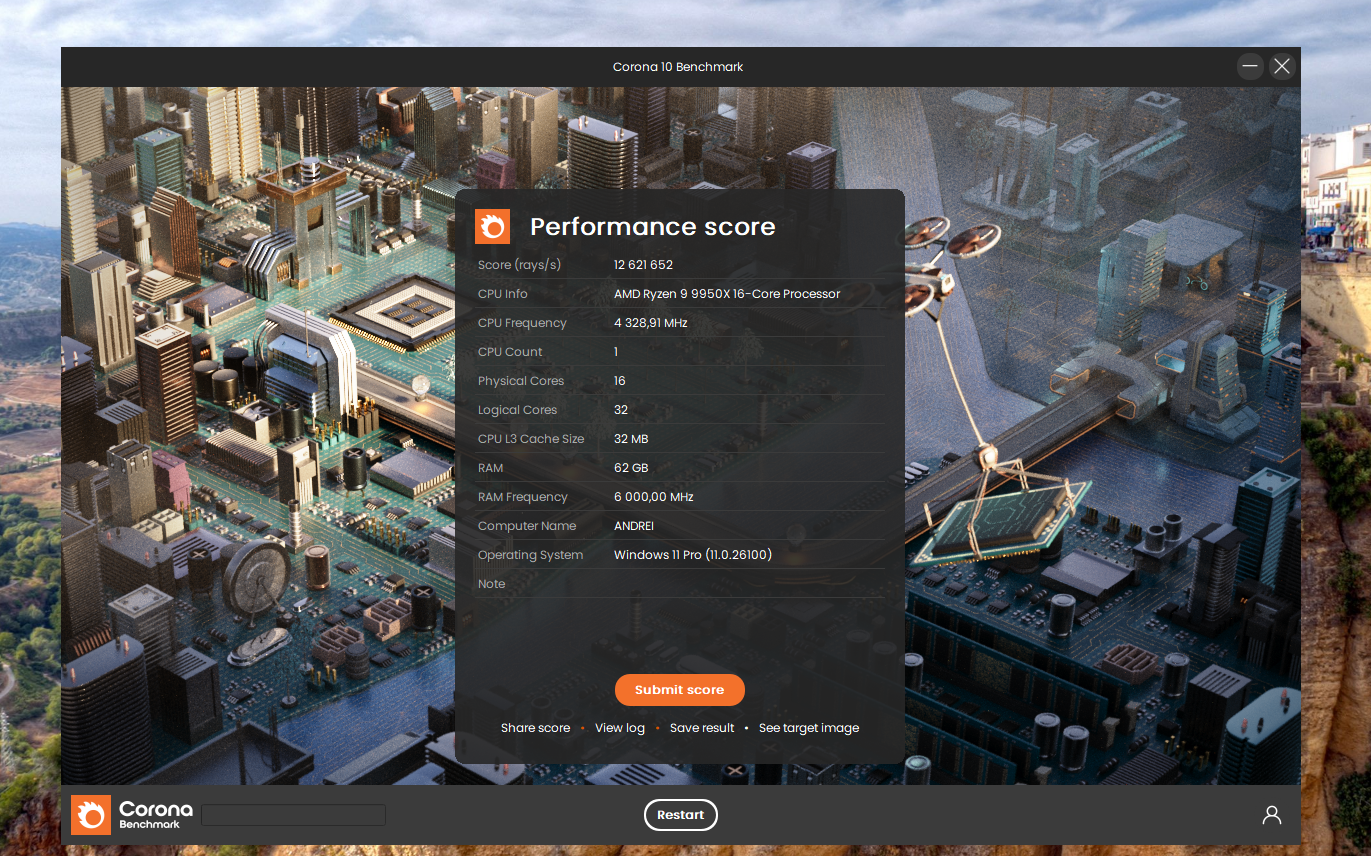This screenshot has height=856, width=1371.
Task: Select the 32 MB cache value
Action: click(x=631, y=439)
